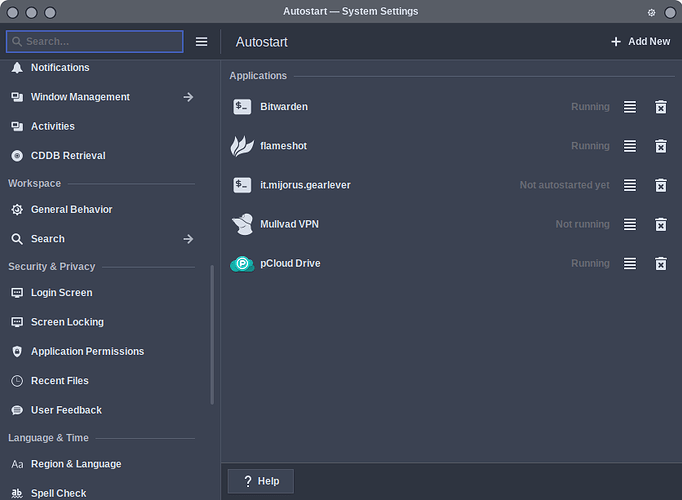Click the sidebar vertical scrollbar

[x=212, y=335]
